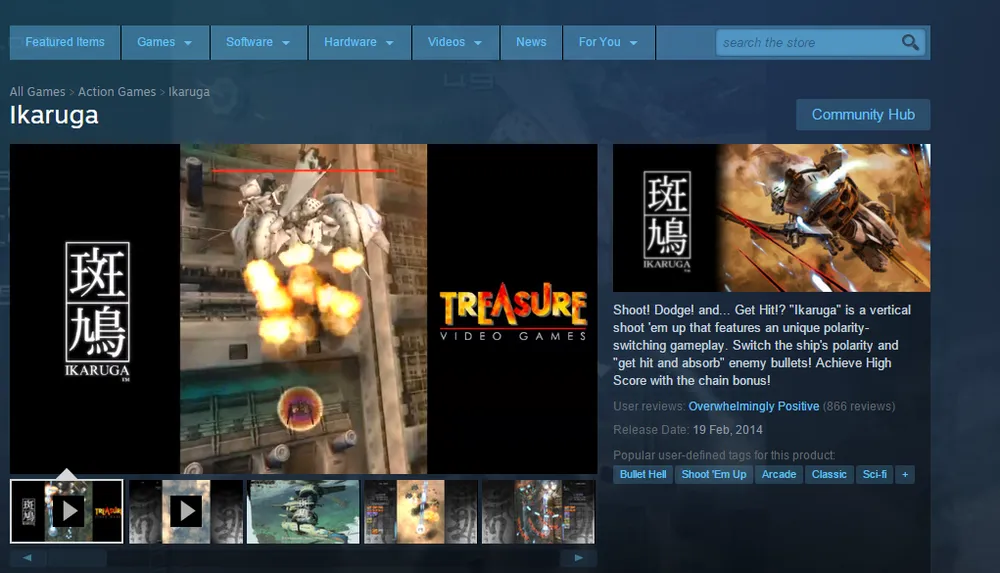This screenshot has height=573, width=1000.
Task: Select the fifth gameplay screenshot thumbnail
Action: pyautogui.click(x=538, y=512)
